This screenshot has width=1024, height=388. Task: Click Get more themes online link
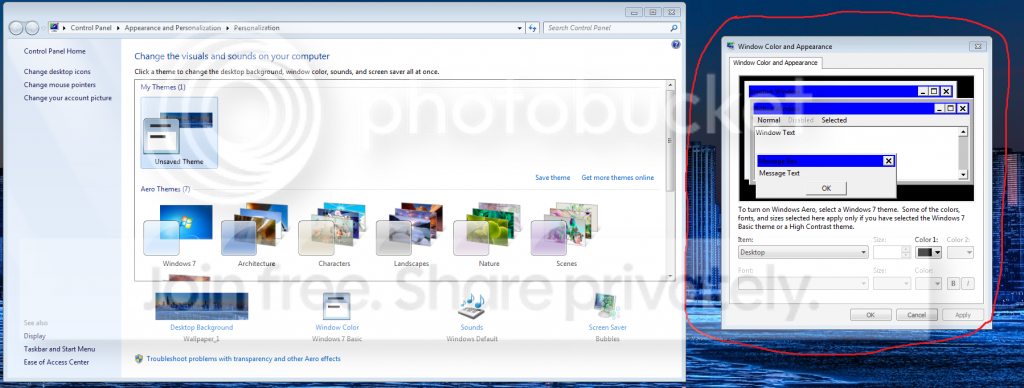(x=617, y=178)
